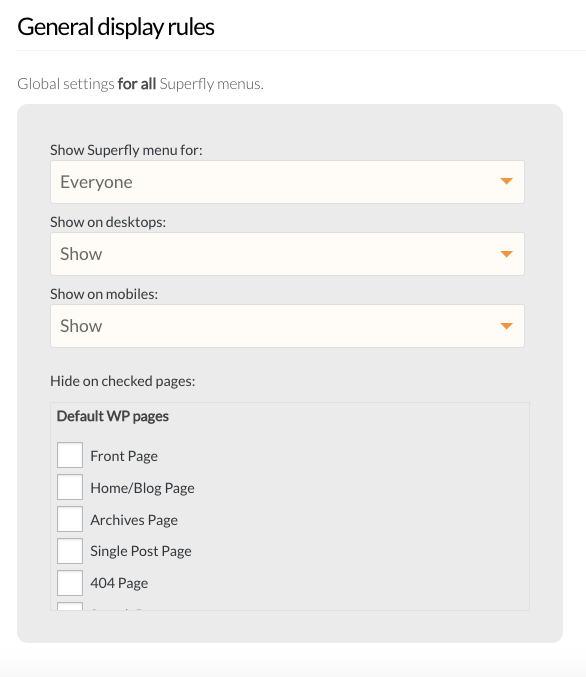Check the Front Page checkbox
Viewport: 586px width, 677px height.
tap(70, 455)
